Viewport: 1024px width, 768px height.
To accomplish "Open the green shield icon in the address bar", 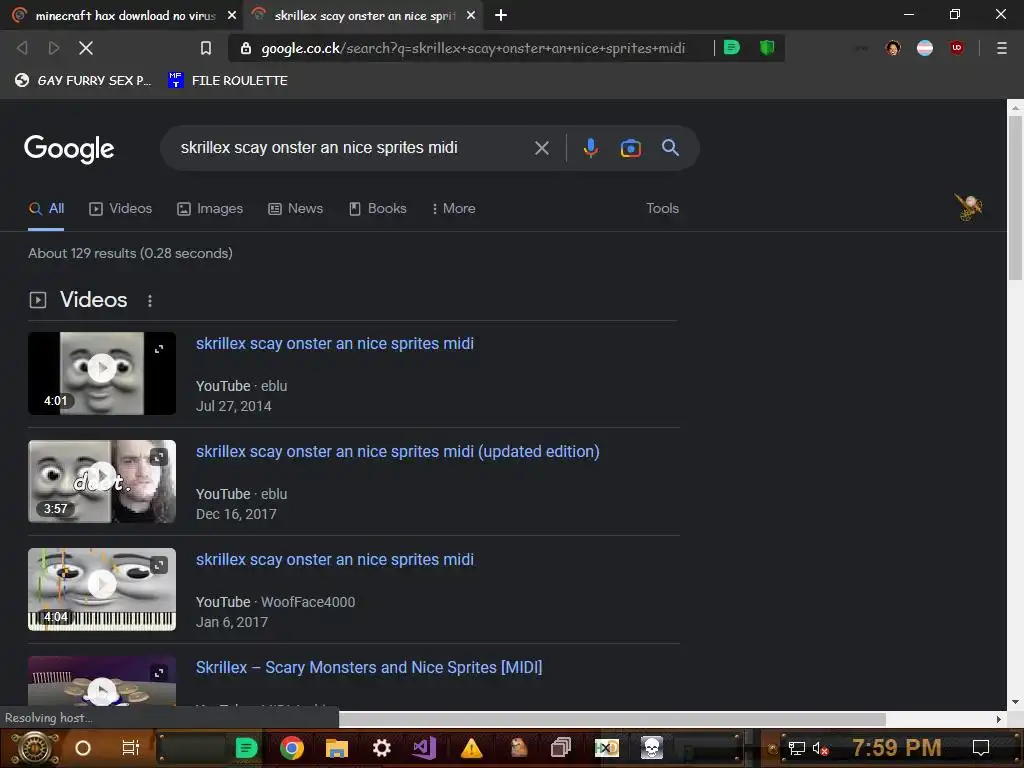I will click(x=767, y=47).
